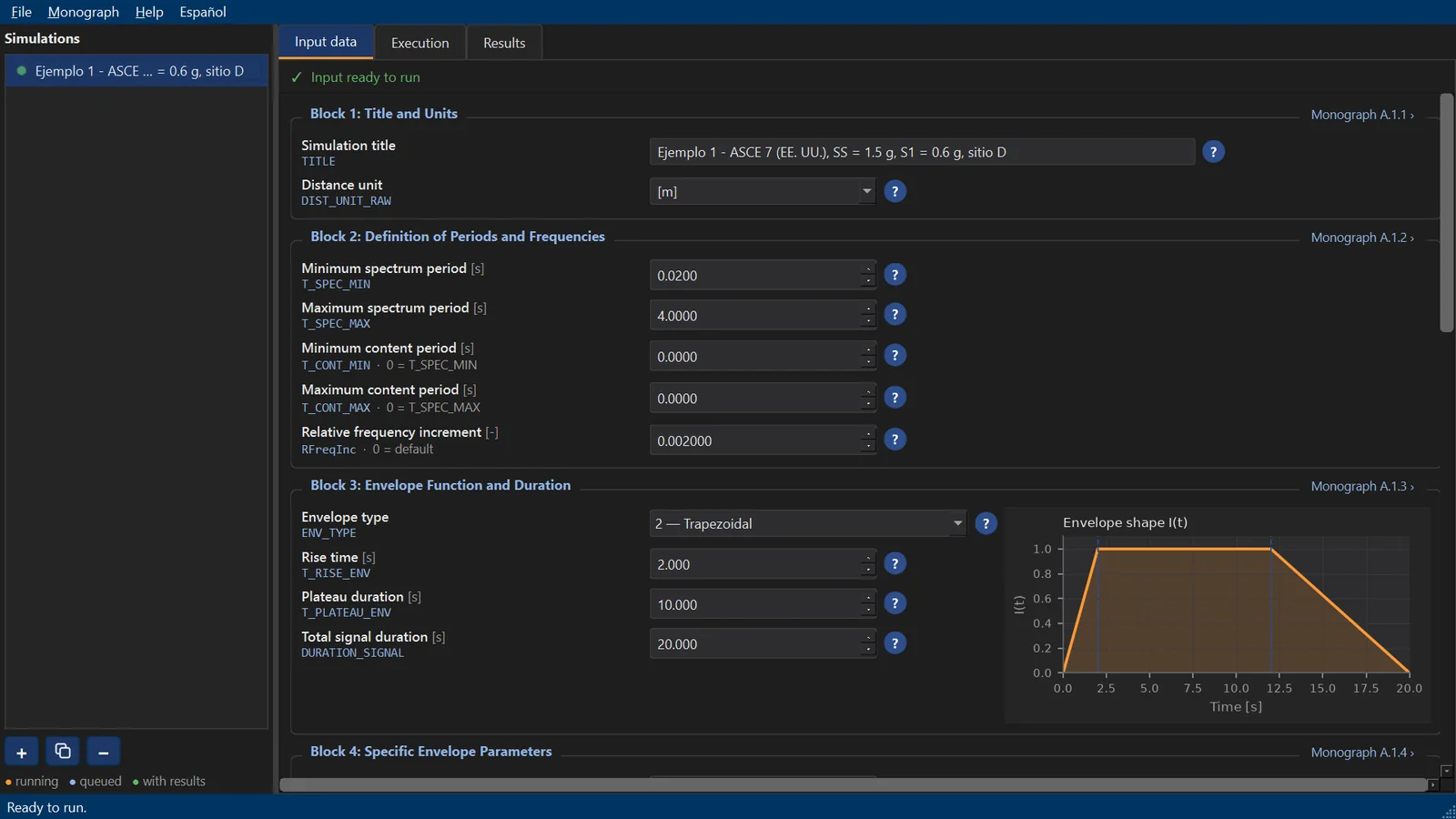Click the Minimum spectrum period field
Screen dimensions: 1456x819
pyautogui.click(x=763, y=276)
